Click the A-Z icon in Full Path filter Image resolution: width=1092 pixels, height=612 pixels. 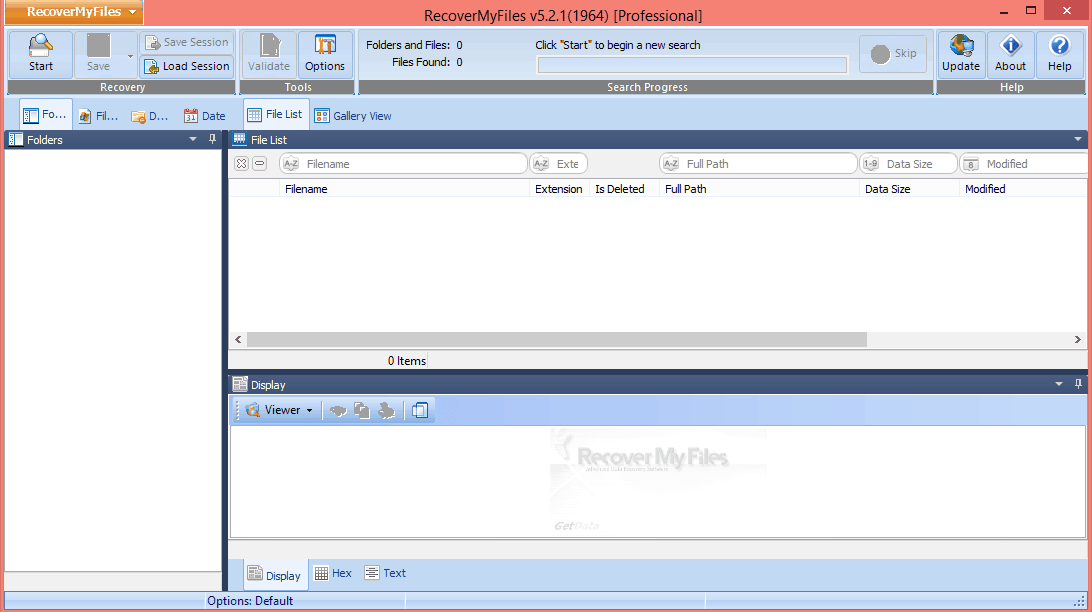(x=671, y=164)
